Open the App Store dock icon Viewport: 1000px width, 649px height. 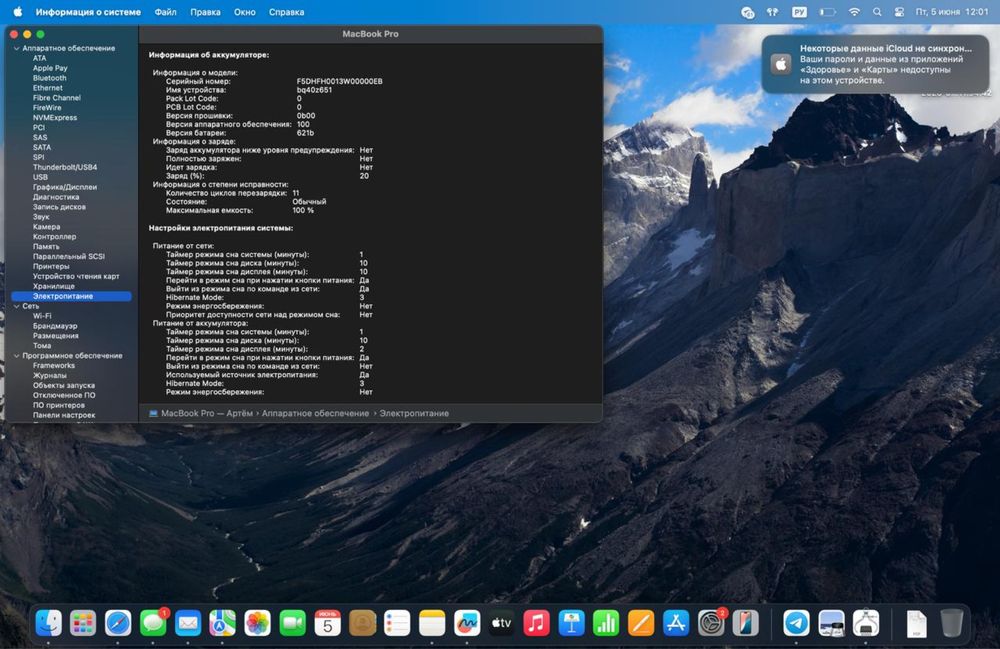click(x=676, y=623)
